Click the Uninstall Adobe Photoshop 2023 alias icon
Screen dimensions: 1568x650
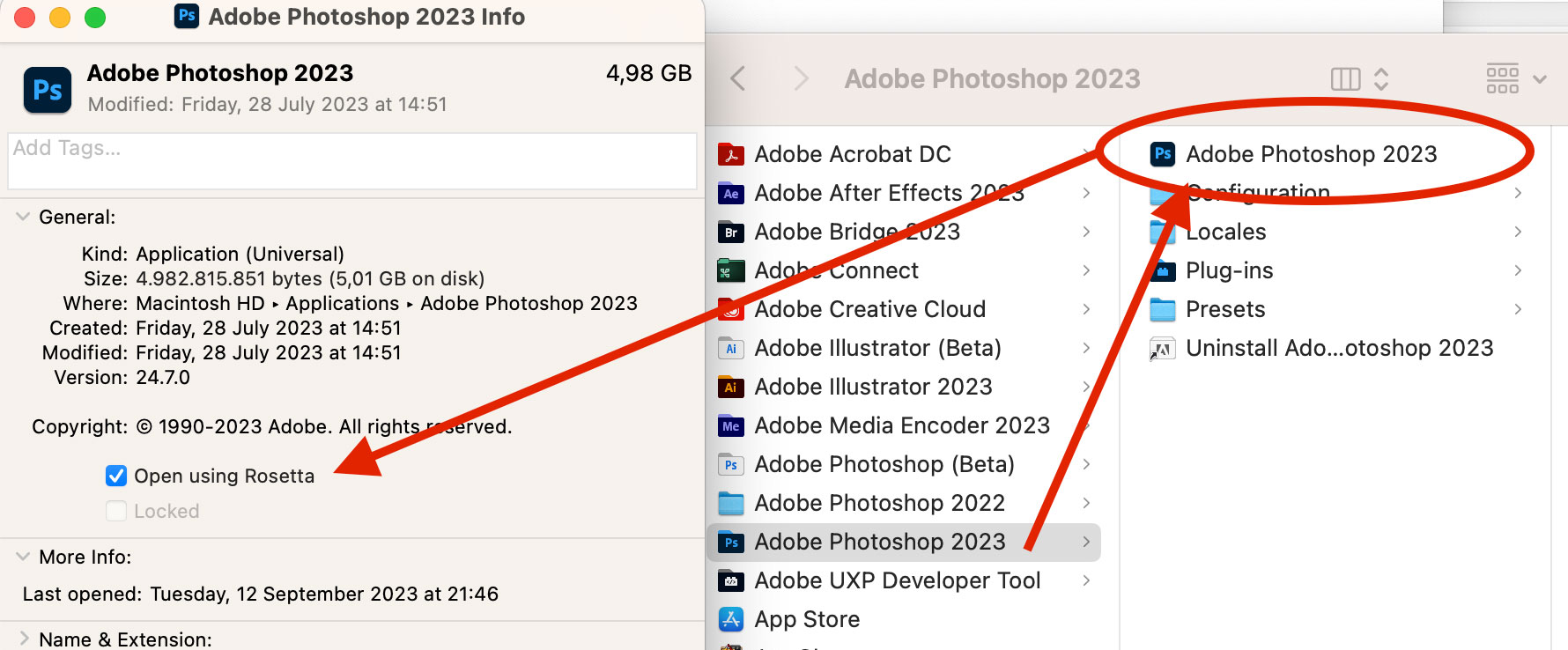point(1163,349)
